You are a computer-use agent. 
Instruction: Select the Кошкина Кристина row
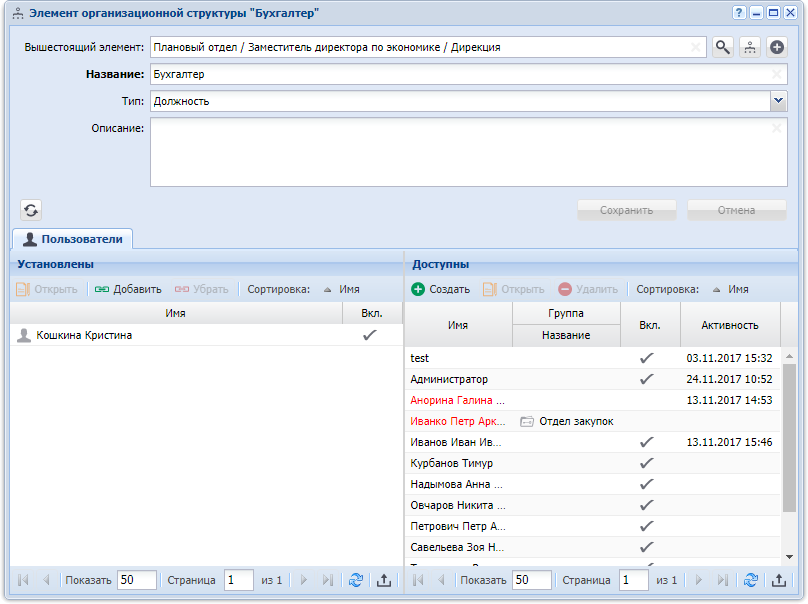click(206, 335)
